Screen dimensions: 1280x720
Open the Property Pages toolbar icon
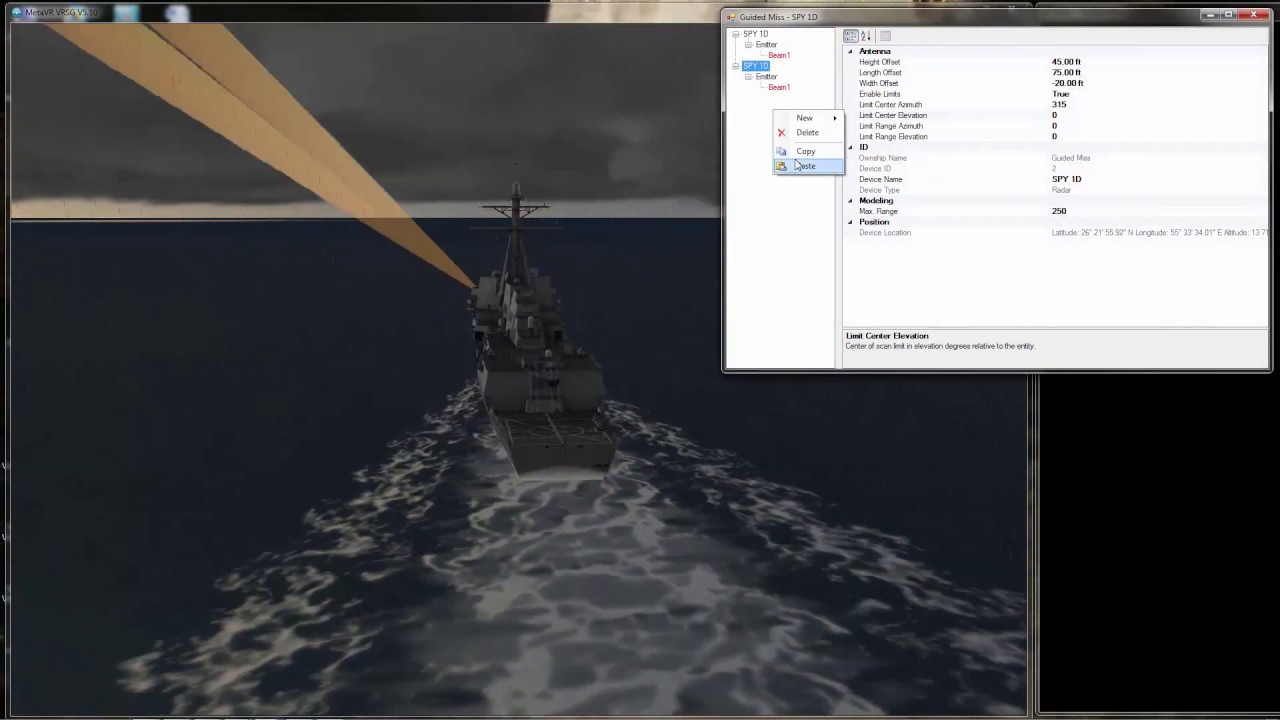[885, 36]
